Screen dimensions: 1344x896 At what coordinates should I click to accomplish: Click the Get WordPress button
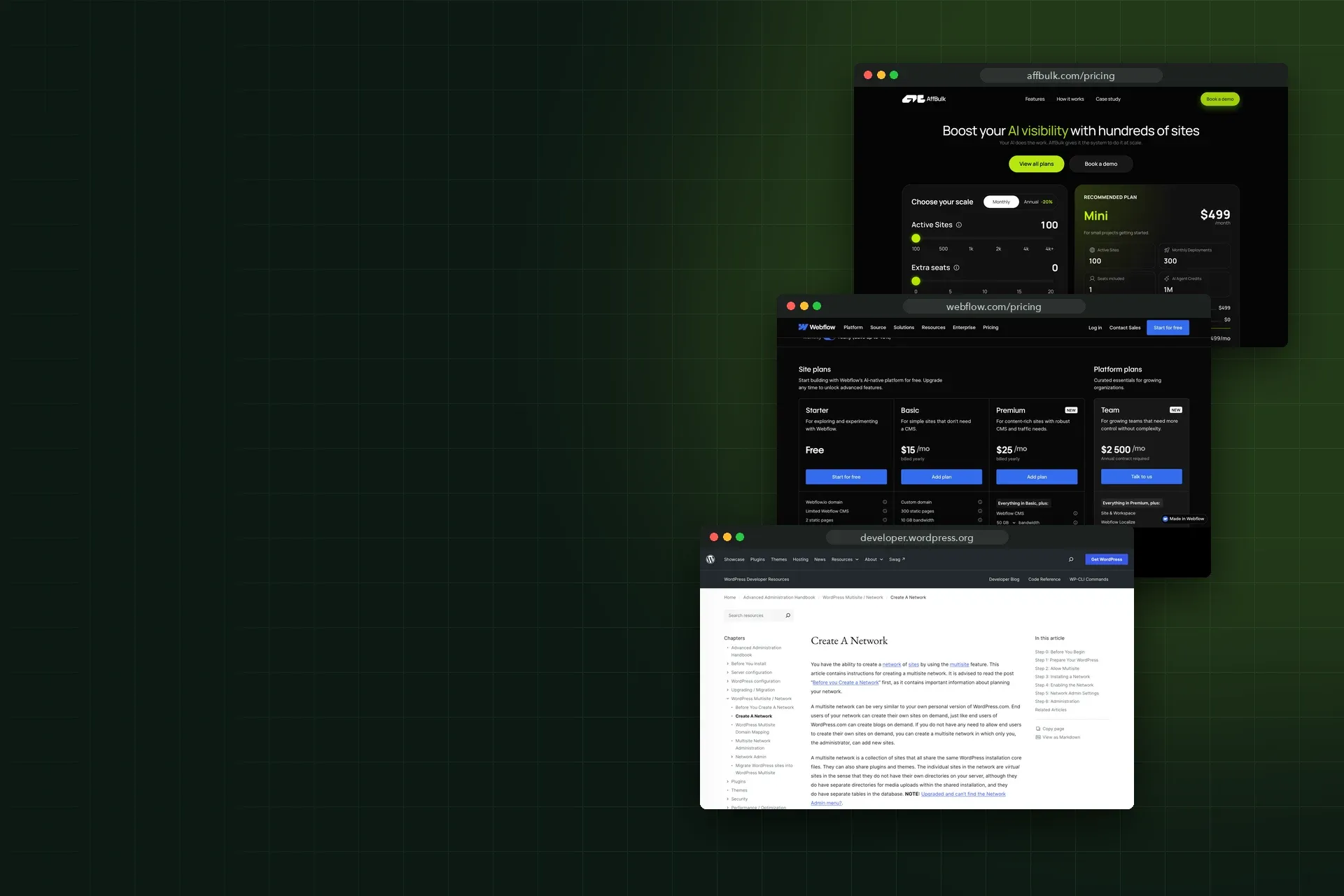[1107, 559]
